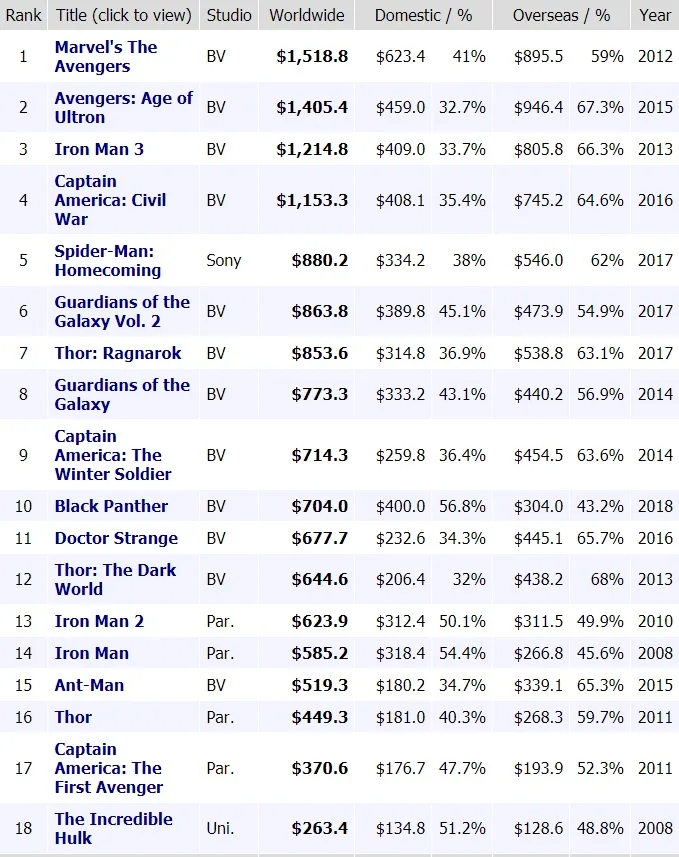Sort by the Overseas / % header
This screenshot has height=857, width=679.
[x=561, y=15]
